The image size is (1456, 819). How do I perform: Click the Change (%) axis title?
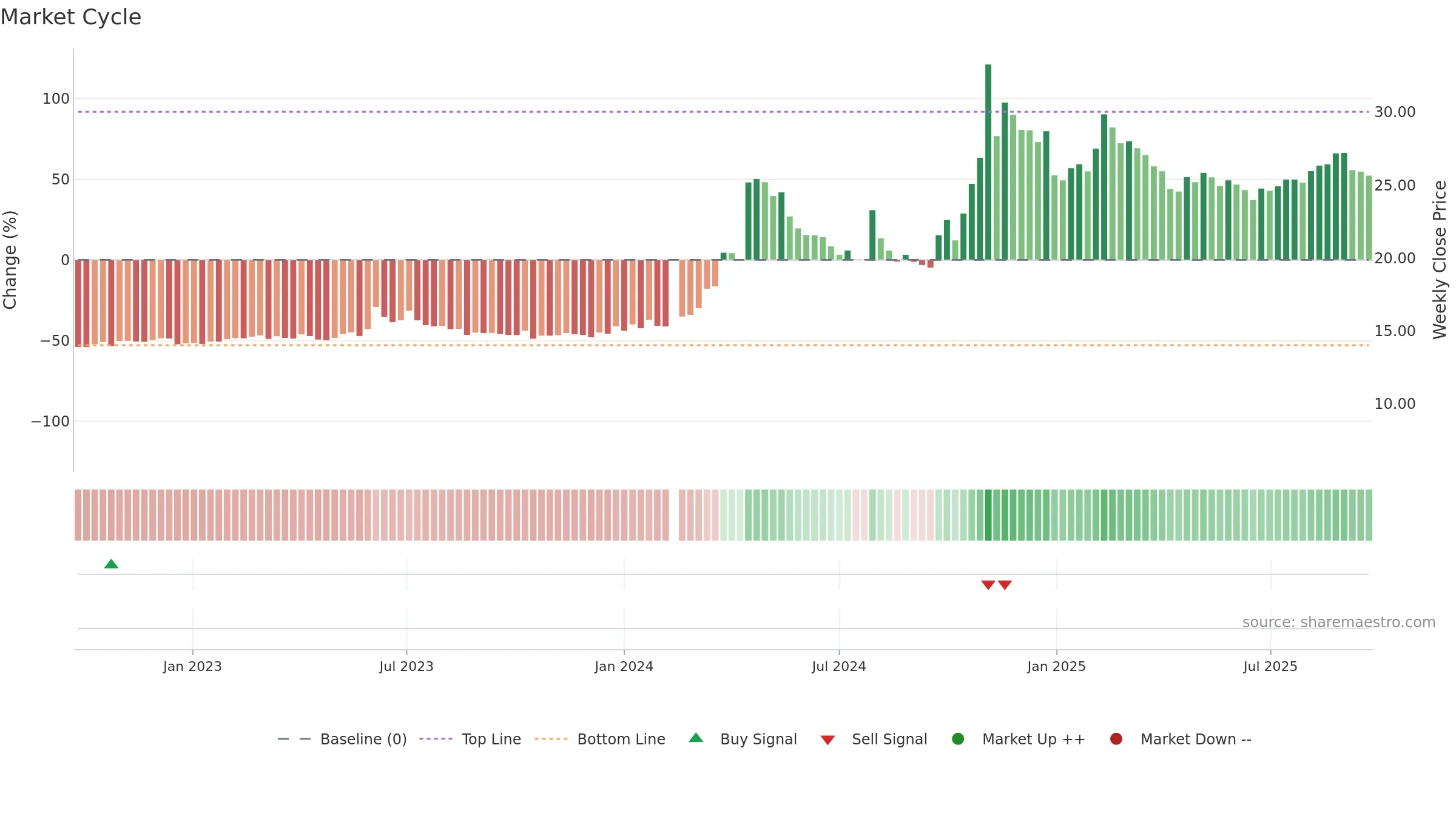pyautogui.click(x=10, y=260)
